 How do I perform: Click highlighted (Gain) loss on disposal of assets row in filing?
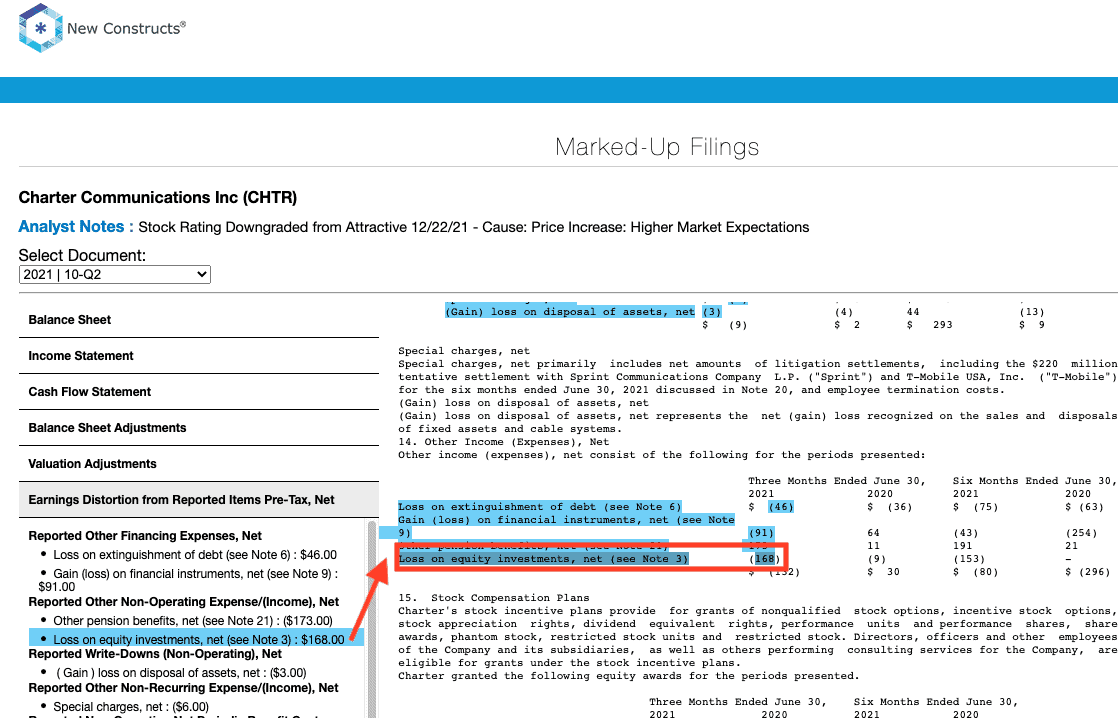point(570,312)
